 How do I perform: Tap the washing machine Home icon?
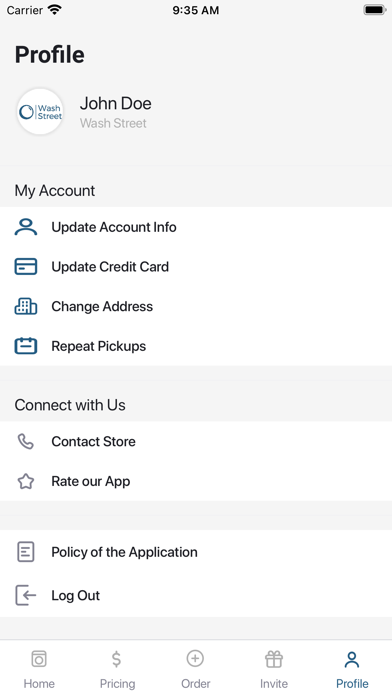39,659
